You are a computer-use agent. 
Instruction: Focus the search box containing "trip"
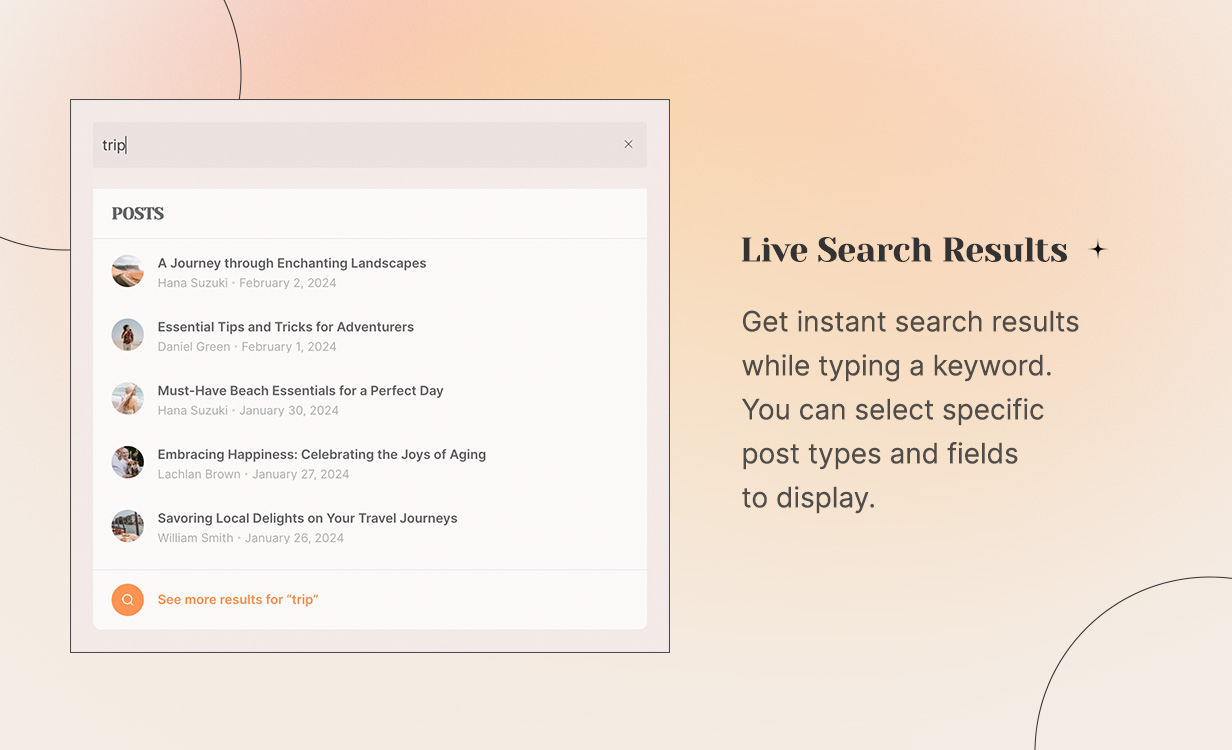[360, 145]
